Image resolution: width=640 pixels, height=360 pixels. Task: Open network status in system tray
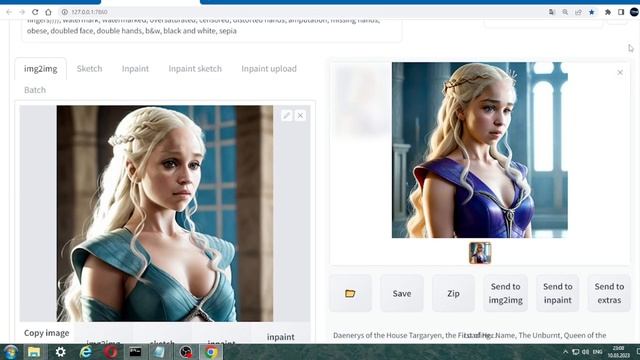576,352
